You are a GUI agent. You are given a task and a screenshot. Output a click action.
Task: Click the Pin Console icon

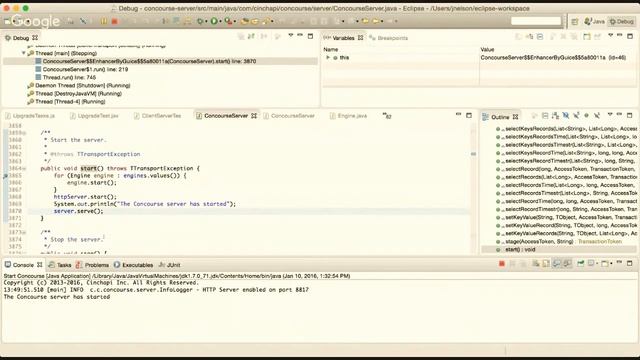coord(580,264)
